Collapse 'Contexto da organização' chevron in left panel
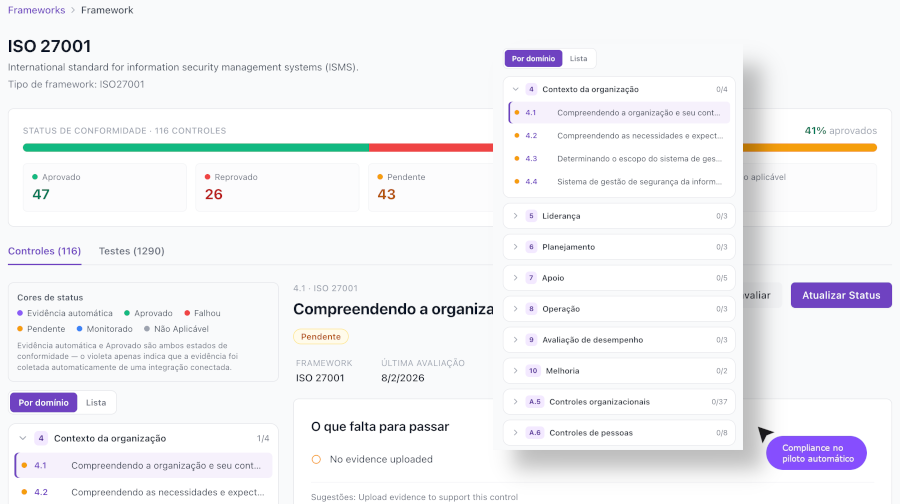Image resolution: width=900 pixels, height=504 pixels. pos(23,438)
